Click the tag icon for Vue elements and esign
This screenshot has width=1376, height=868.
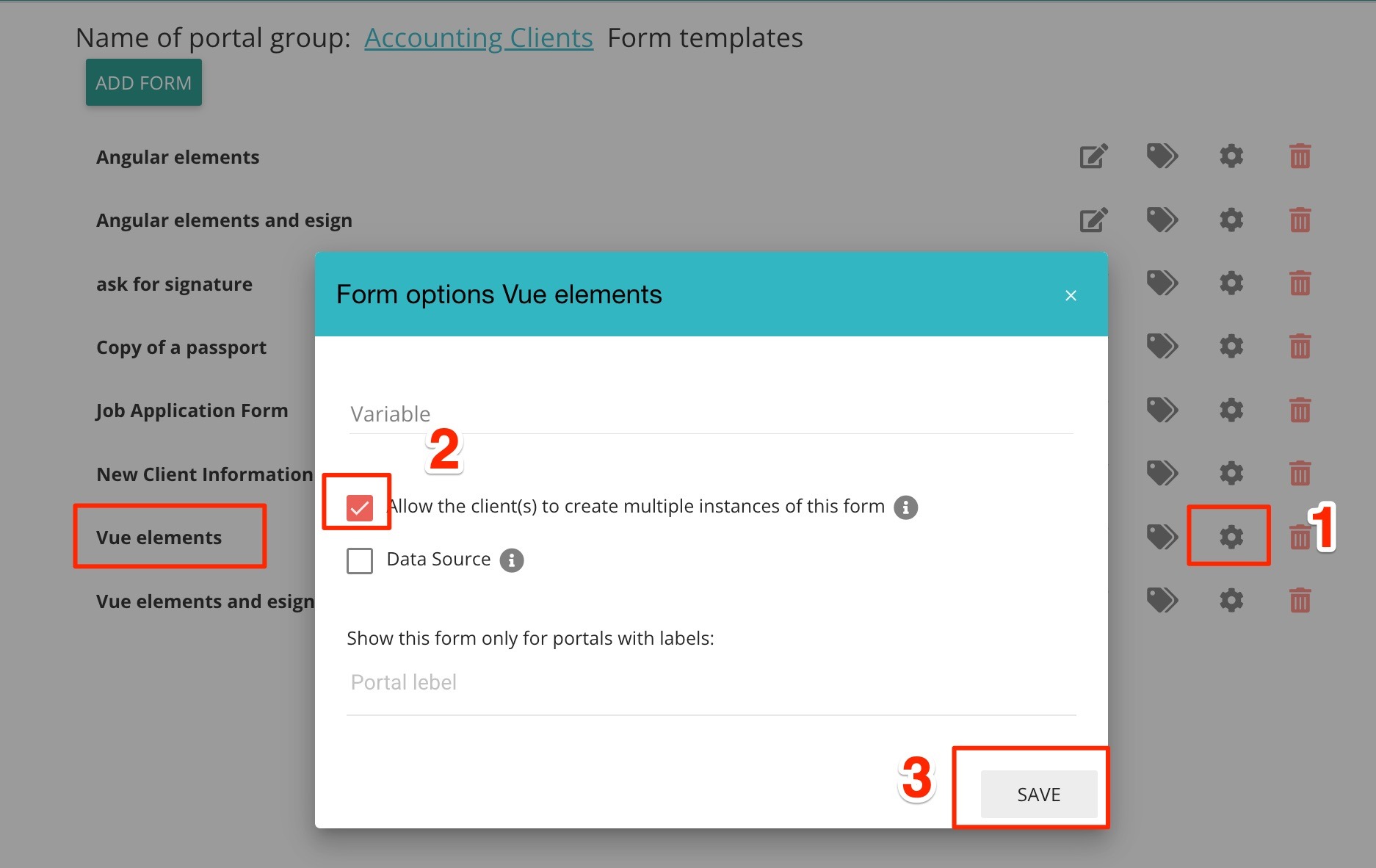[1162, 600]
